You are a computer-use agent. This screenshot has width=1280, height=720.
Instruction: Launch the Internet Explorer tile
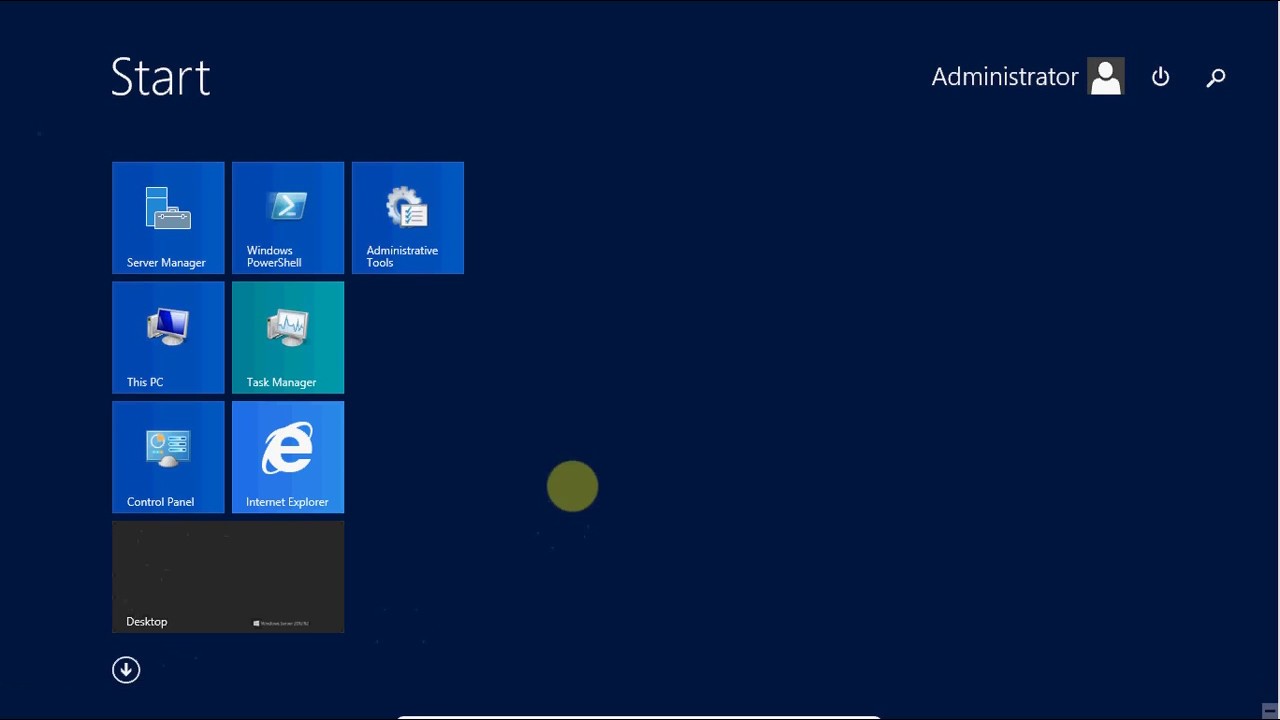(288, 458)
